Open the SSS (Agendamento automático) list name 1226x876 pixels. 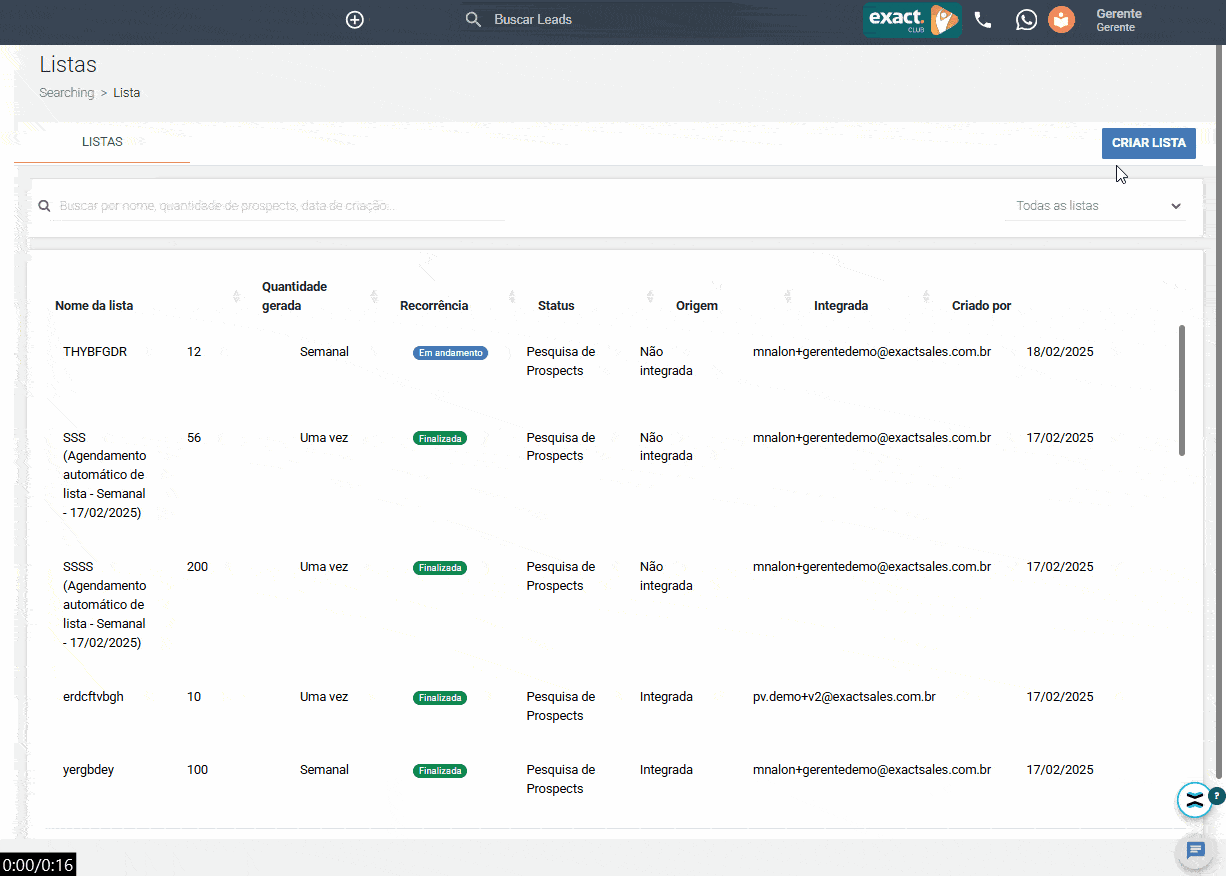point(104,475)
